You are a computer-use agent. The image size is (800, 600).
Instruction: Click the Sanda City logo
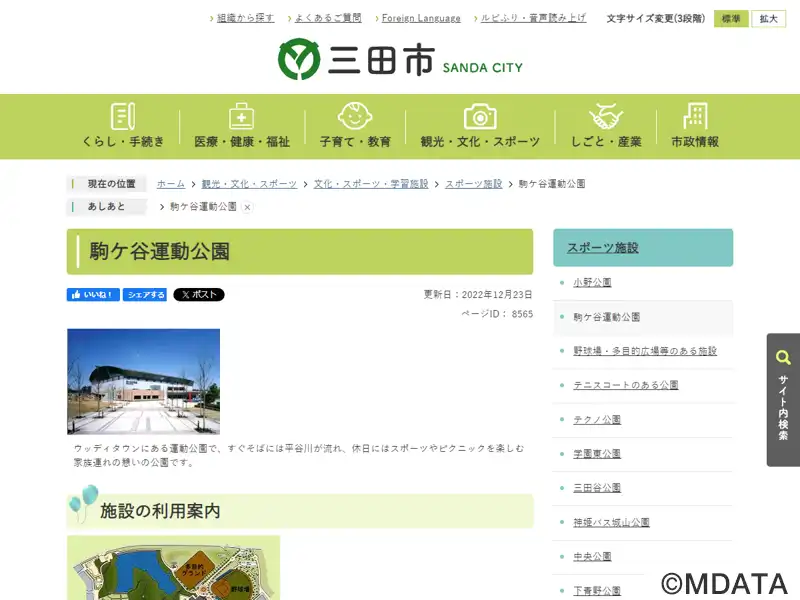401,59
